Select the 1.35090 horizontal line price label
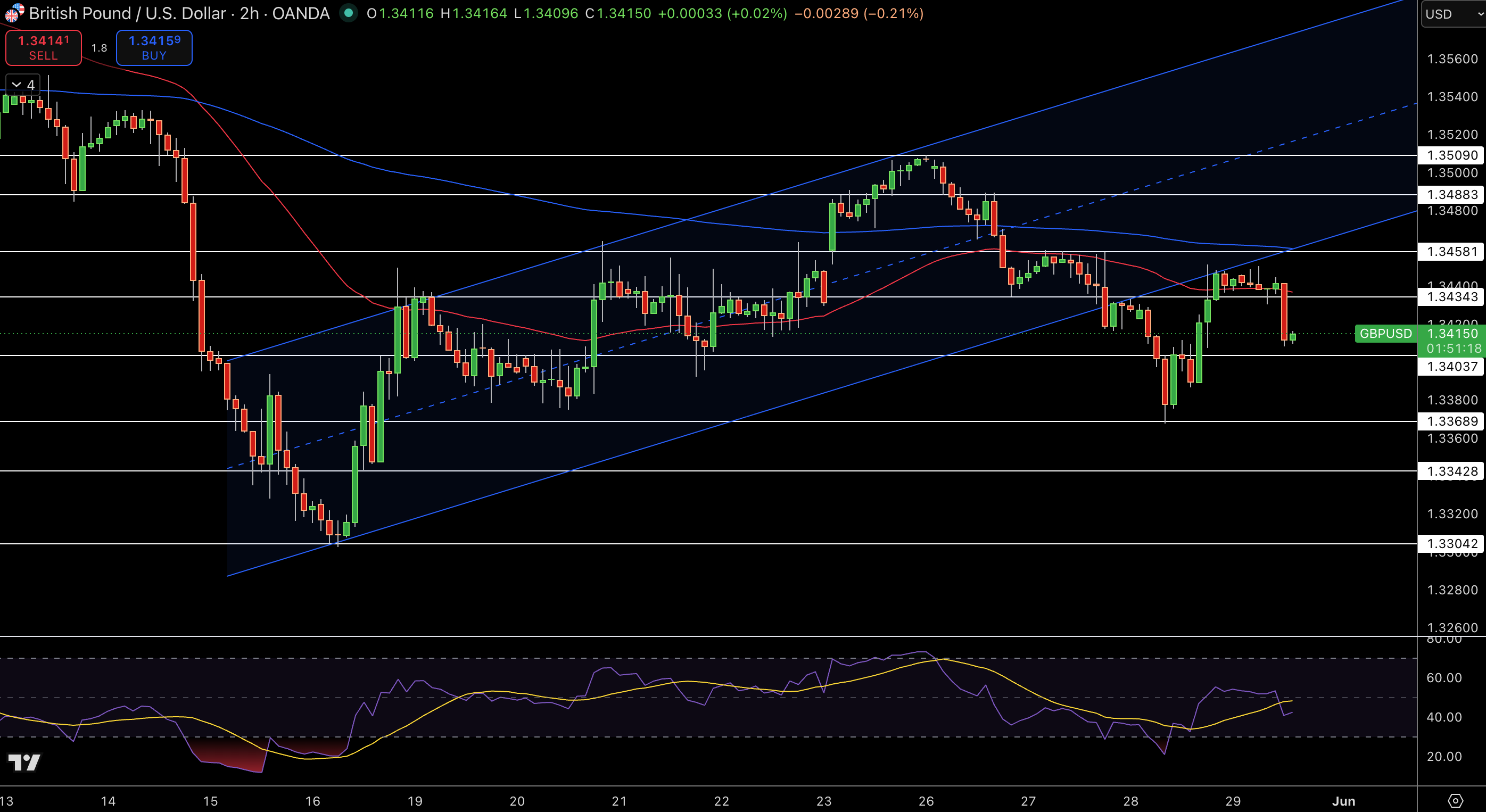The height and width of the screenshot is (812, 1486). pos(1451,155)
